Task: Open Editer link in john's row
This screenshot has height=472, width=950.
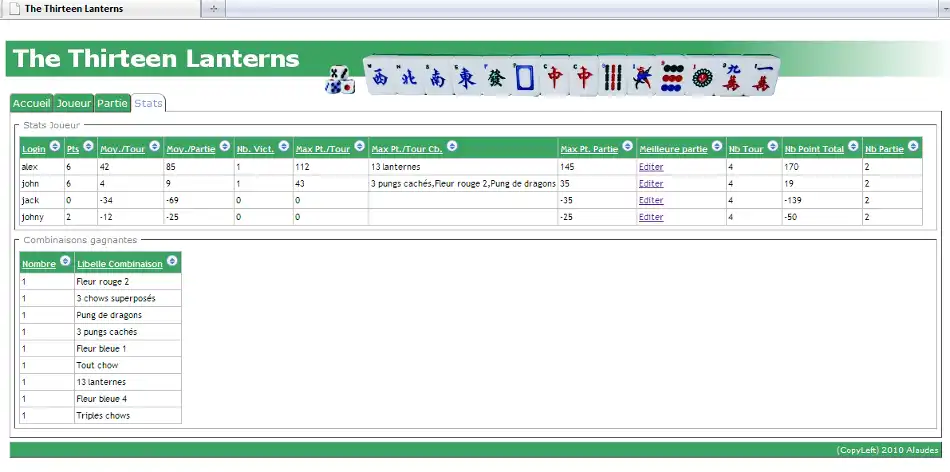Action: point(651,184)
